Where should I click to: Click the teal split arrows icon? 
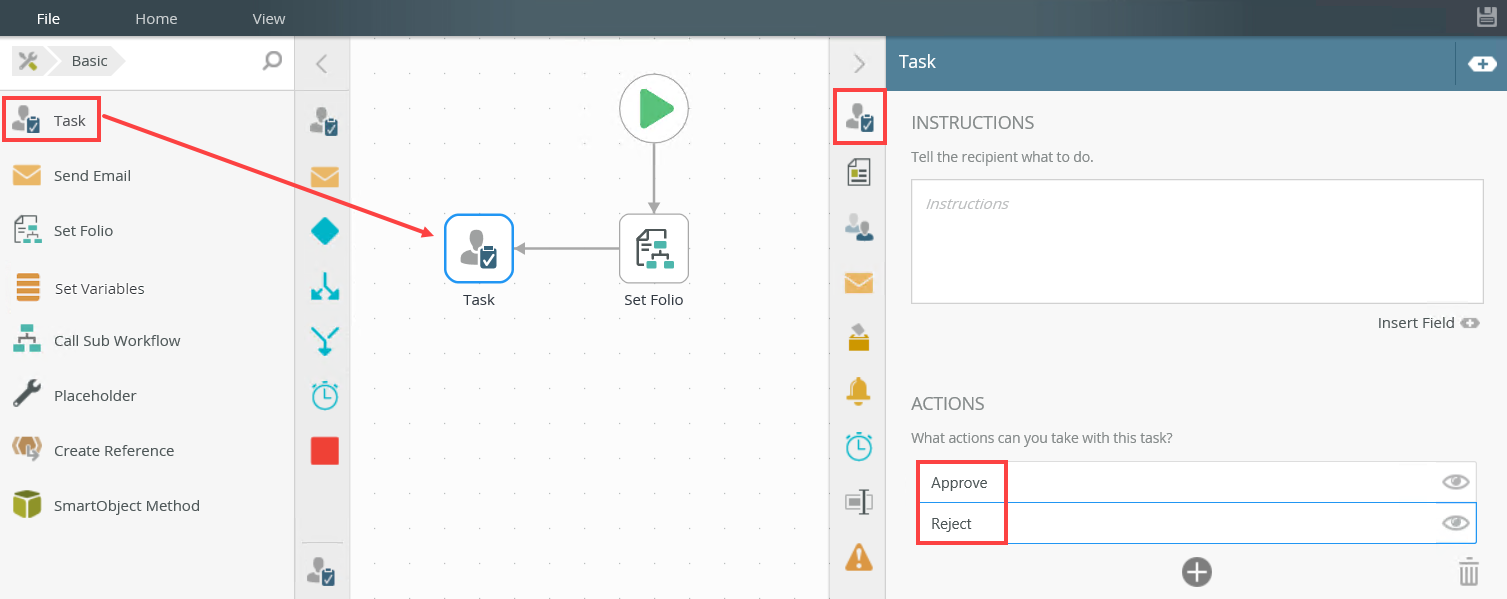325,286
